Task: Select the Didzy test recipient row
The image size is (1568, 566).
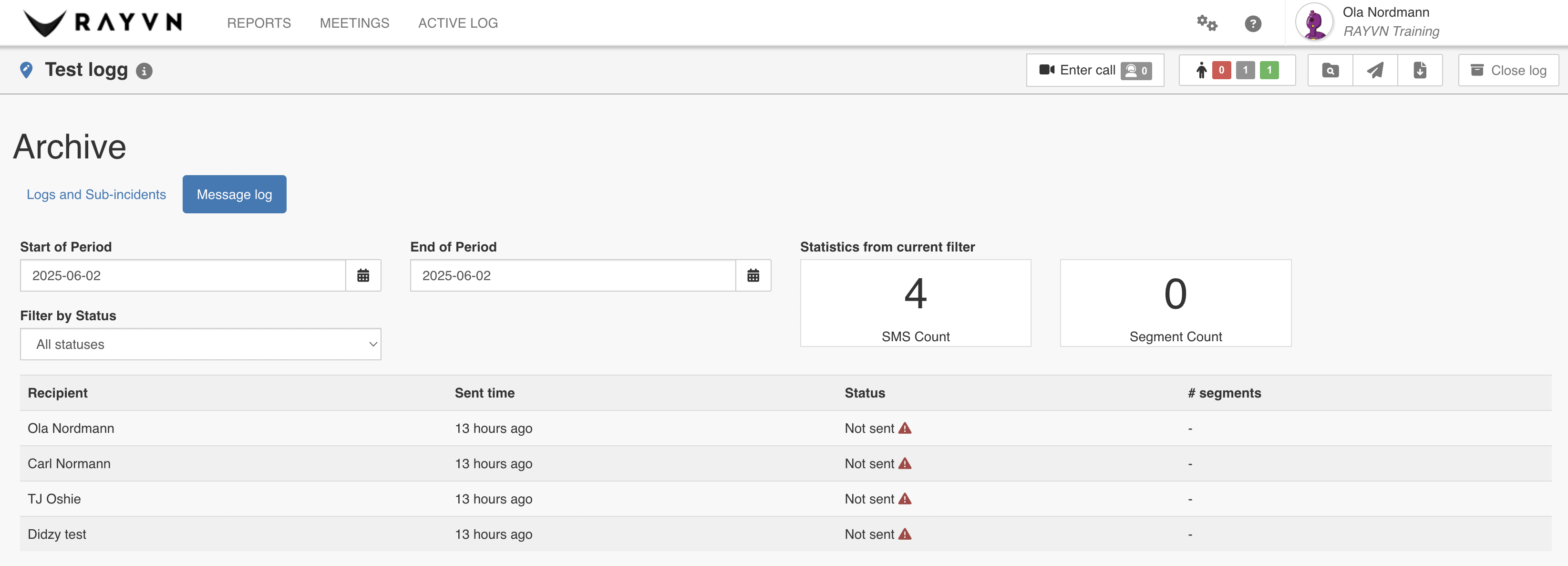Action: coord(785,535)
